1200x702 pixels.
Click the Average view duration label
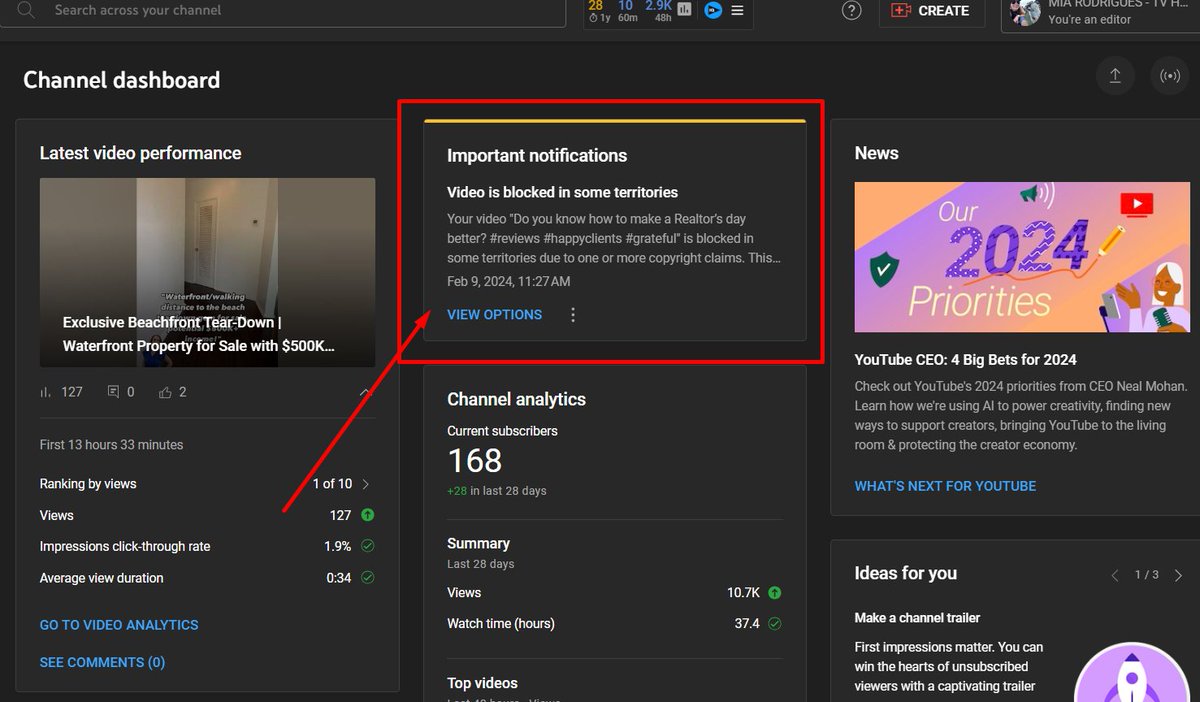click(101, 578)
